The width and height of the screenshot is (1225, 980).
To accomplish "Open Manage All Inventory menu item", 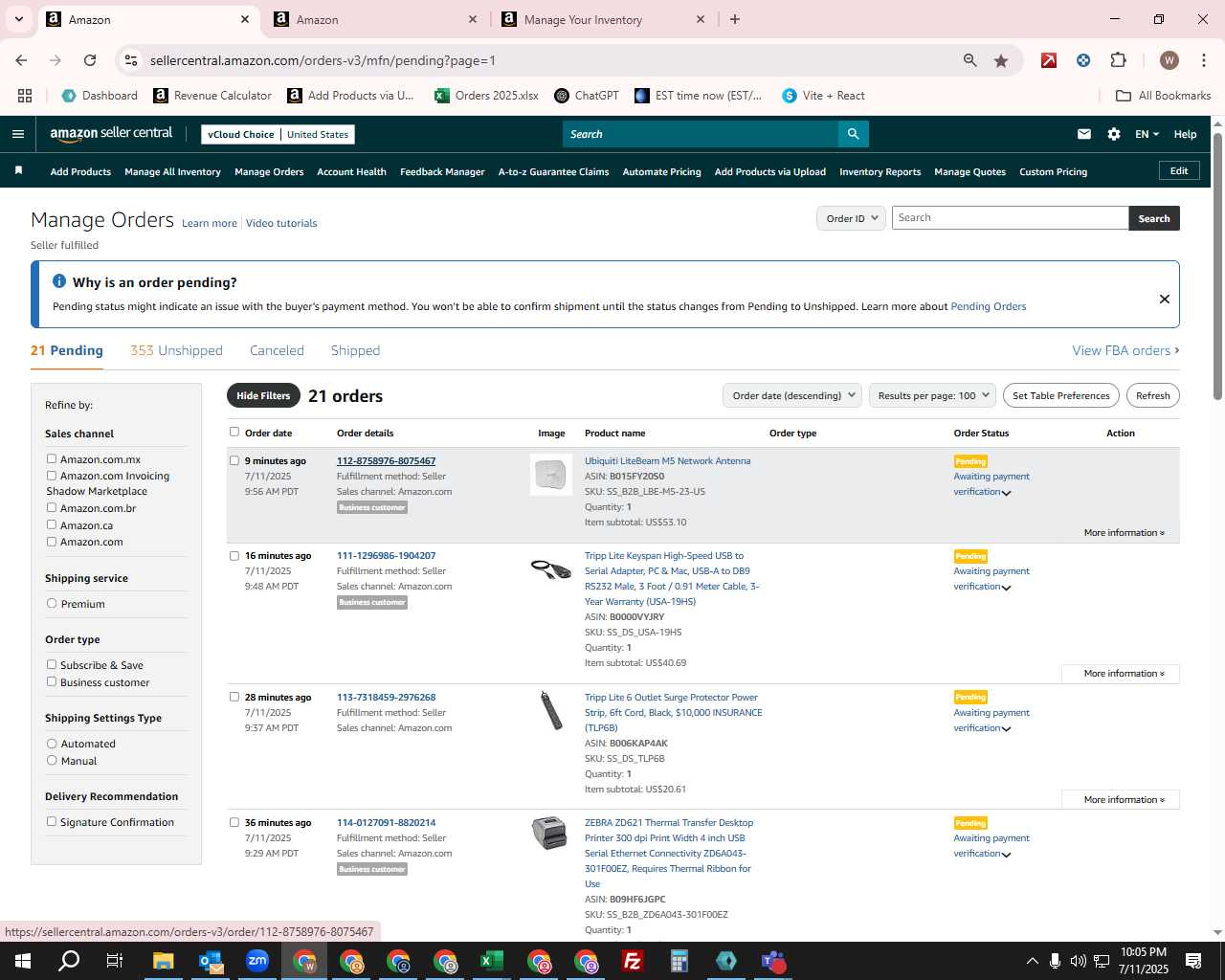I will coord(172,171).
